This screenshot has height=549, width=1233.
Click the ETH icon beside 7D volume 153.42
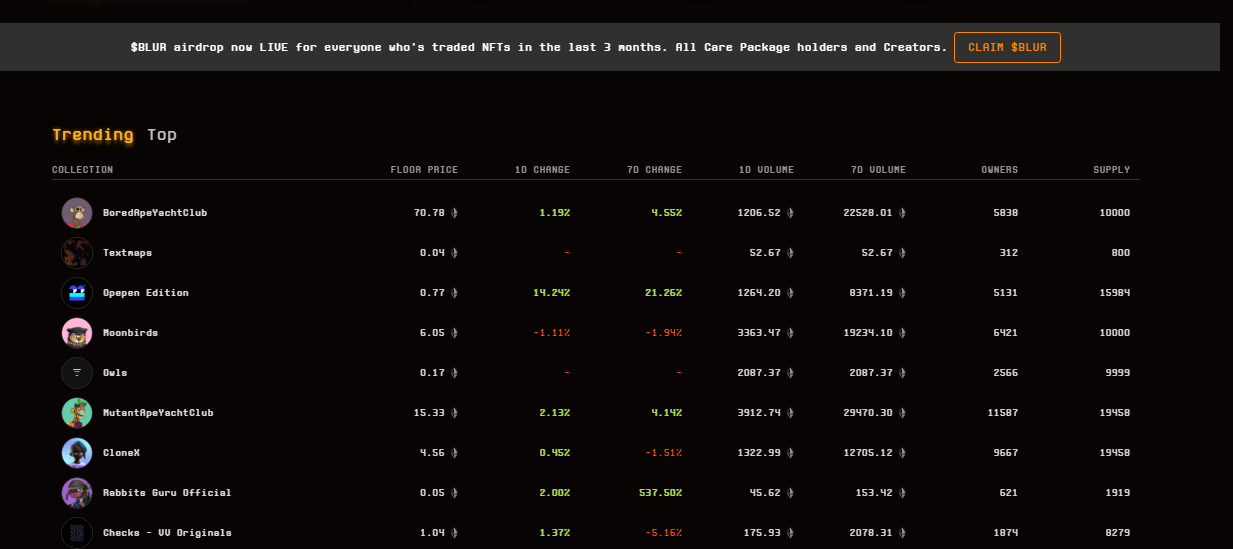click(902, 493)
